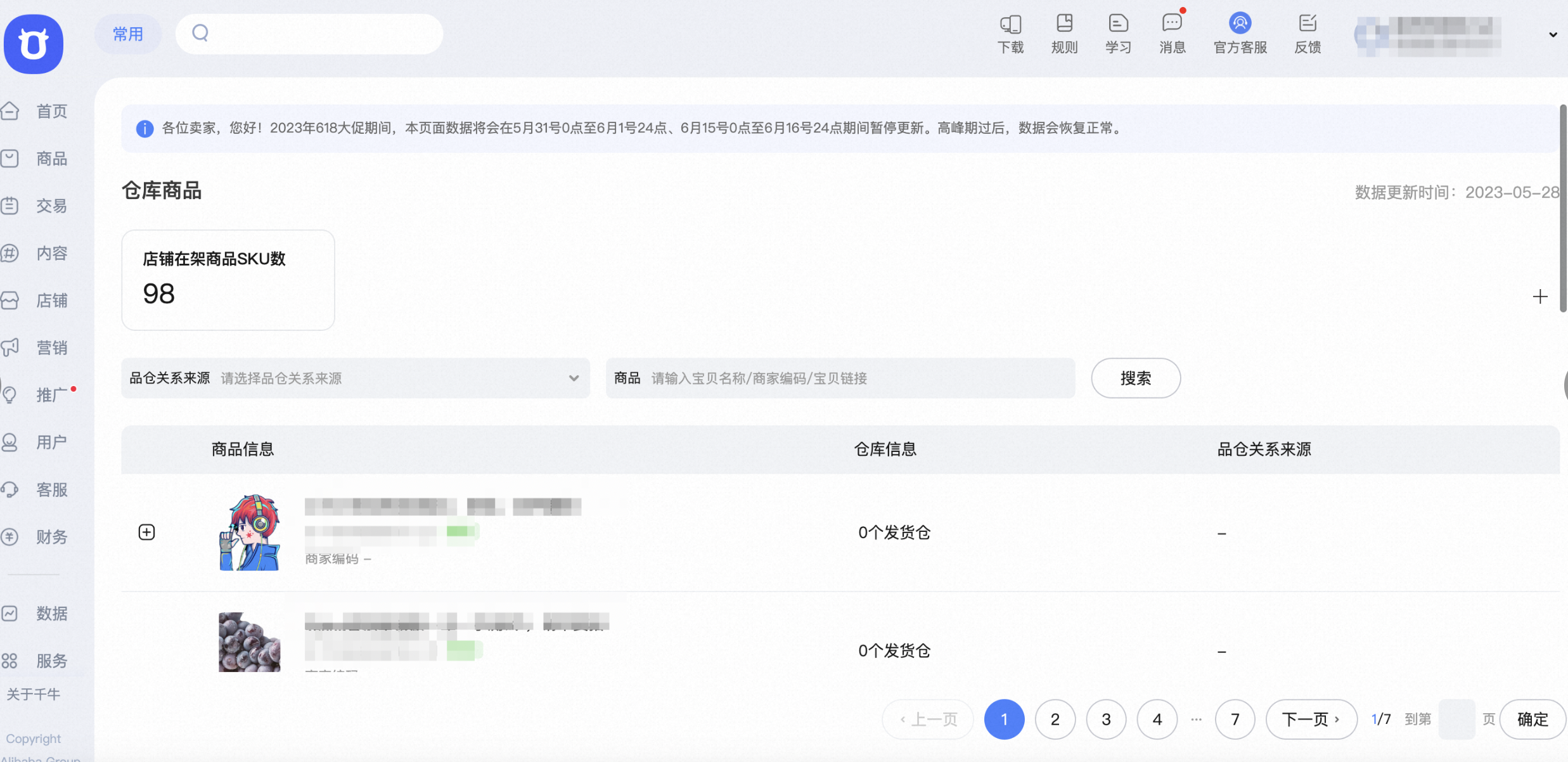This screenshot has height=762, width=1568.
Task: Go to page 1 in pagination
Action: (x=1004, y=720)
